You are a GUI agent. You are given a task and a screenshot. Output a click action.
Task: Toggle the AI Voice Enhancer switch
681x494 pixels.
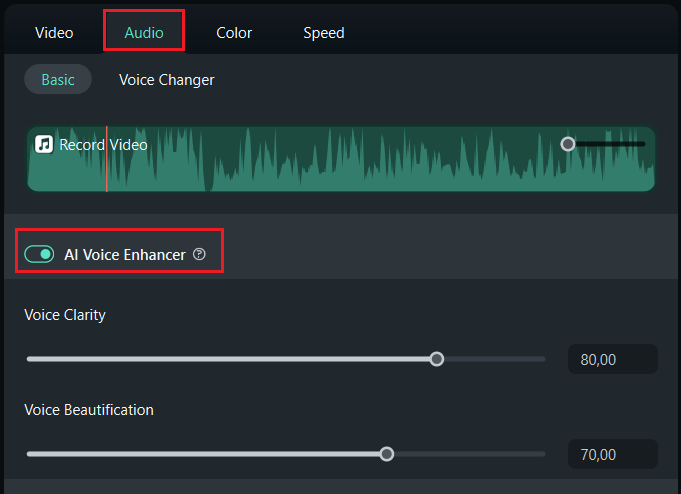coord(39,255)
